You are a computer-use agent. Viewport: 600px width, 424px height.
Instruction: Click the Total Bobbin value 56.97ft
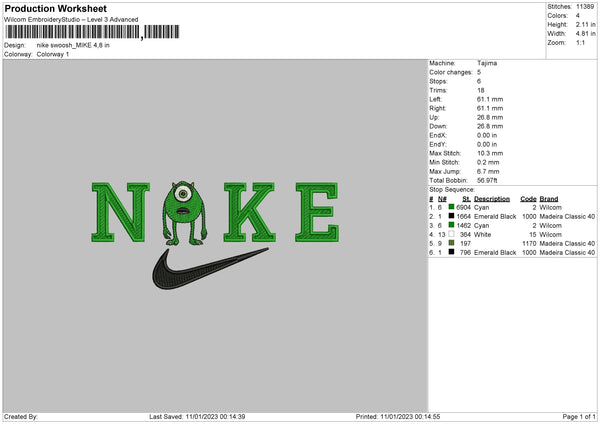pyautogui.click(x=488, y=180)
